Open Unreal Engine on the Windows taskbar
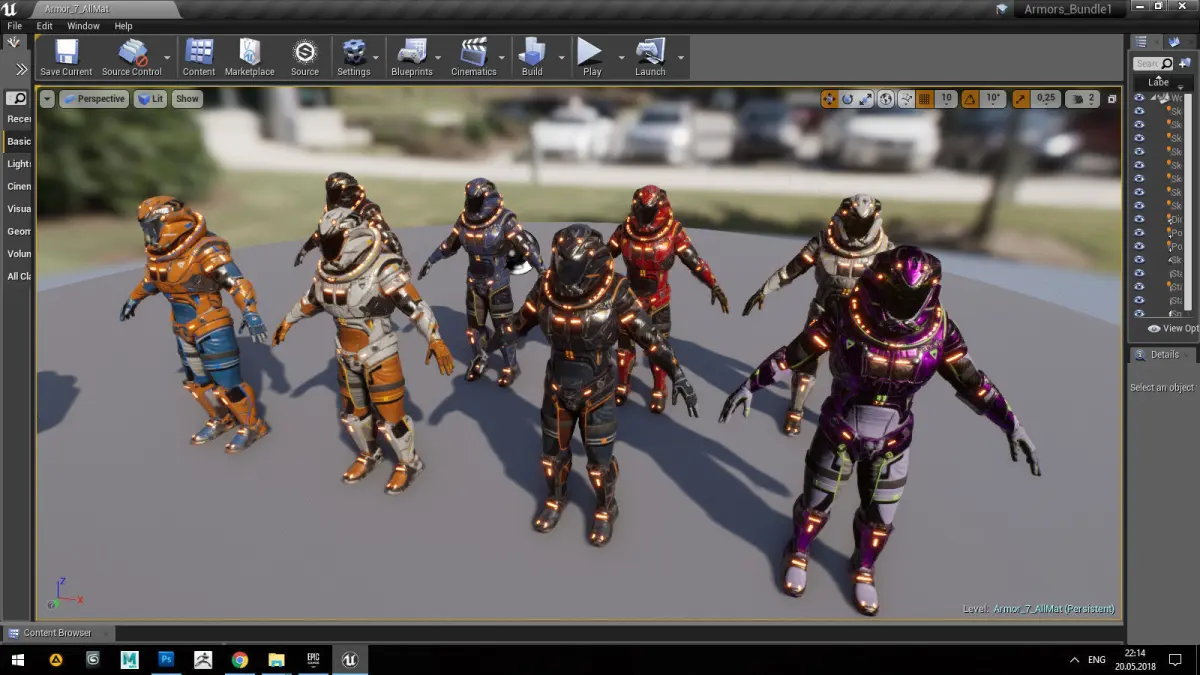The image size is (1200, 675). (350, 660)
